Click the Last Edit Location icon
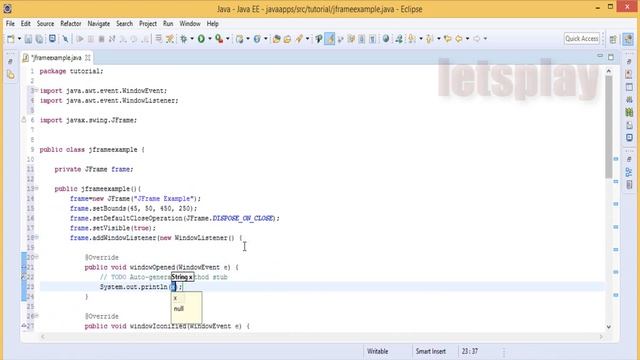Viewport: 640px width, 360px height. pos(448,39)
